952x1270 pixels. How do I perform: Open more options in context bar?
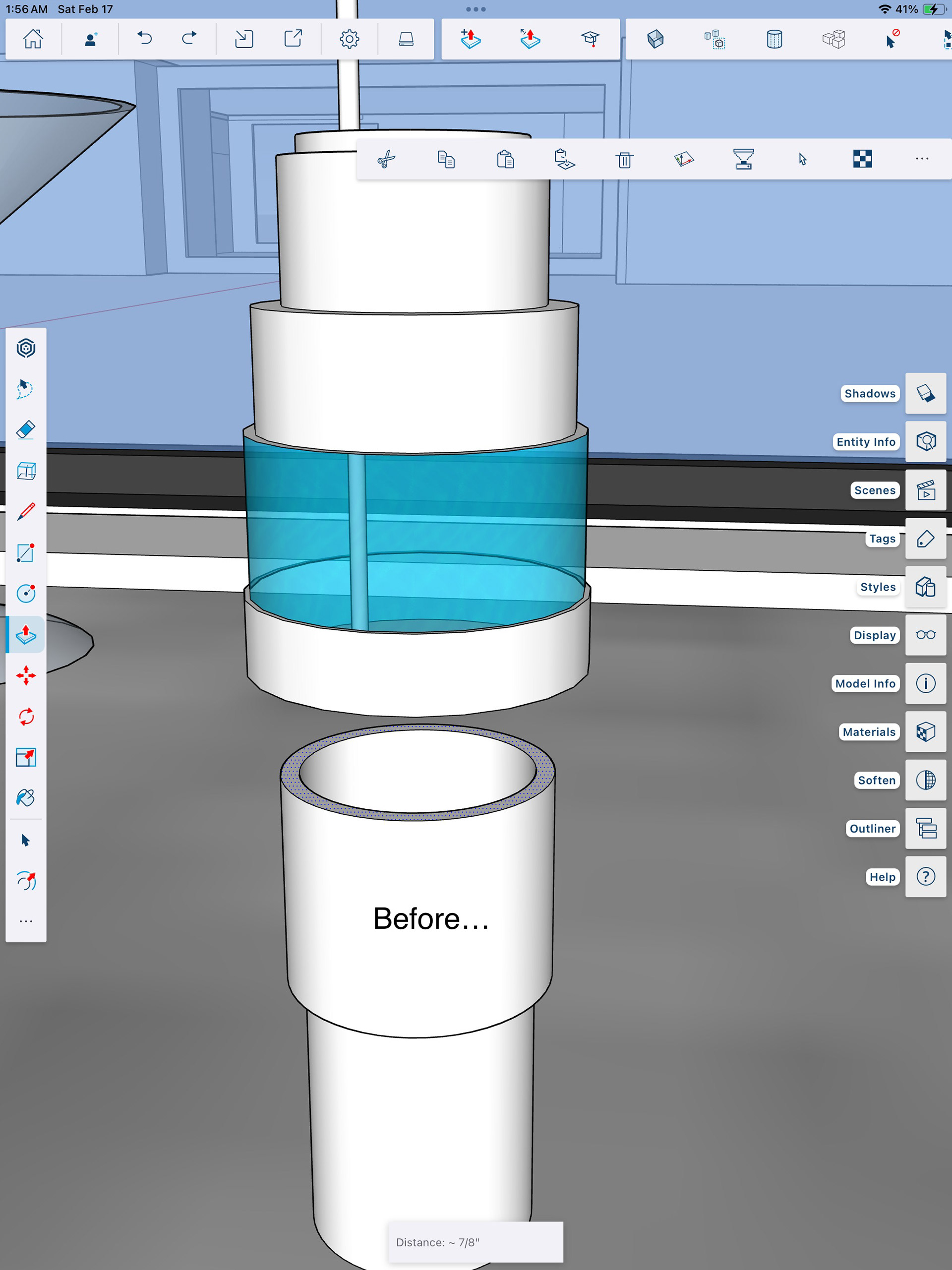pos(922,159)
